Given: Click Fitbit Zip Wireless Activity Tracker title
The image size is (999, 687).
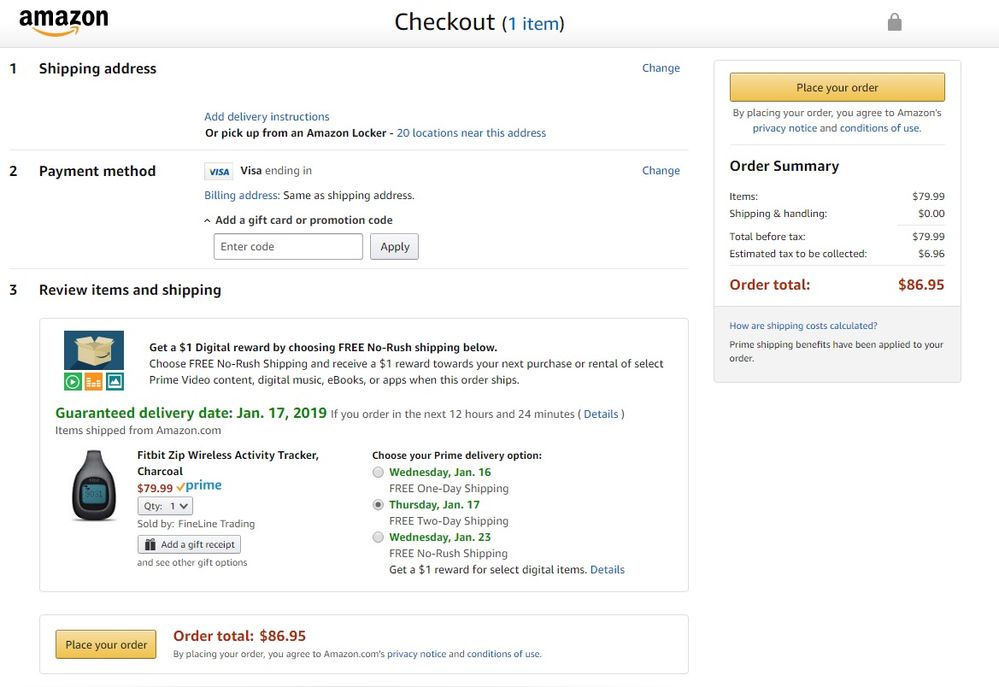Looking at the screenshot, I should tap(227, 463).
